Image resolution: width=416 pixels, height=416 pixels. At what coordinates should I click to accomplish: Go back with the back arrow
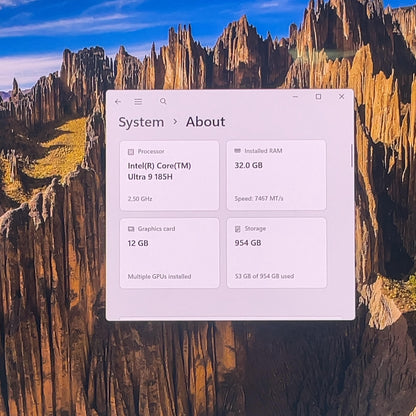[x=118, y=102]
